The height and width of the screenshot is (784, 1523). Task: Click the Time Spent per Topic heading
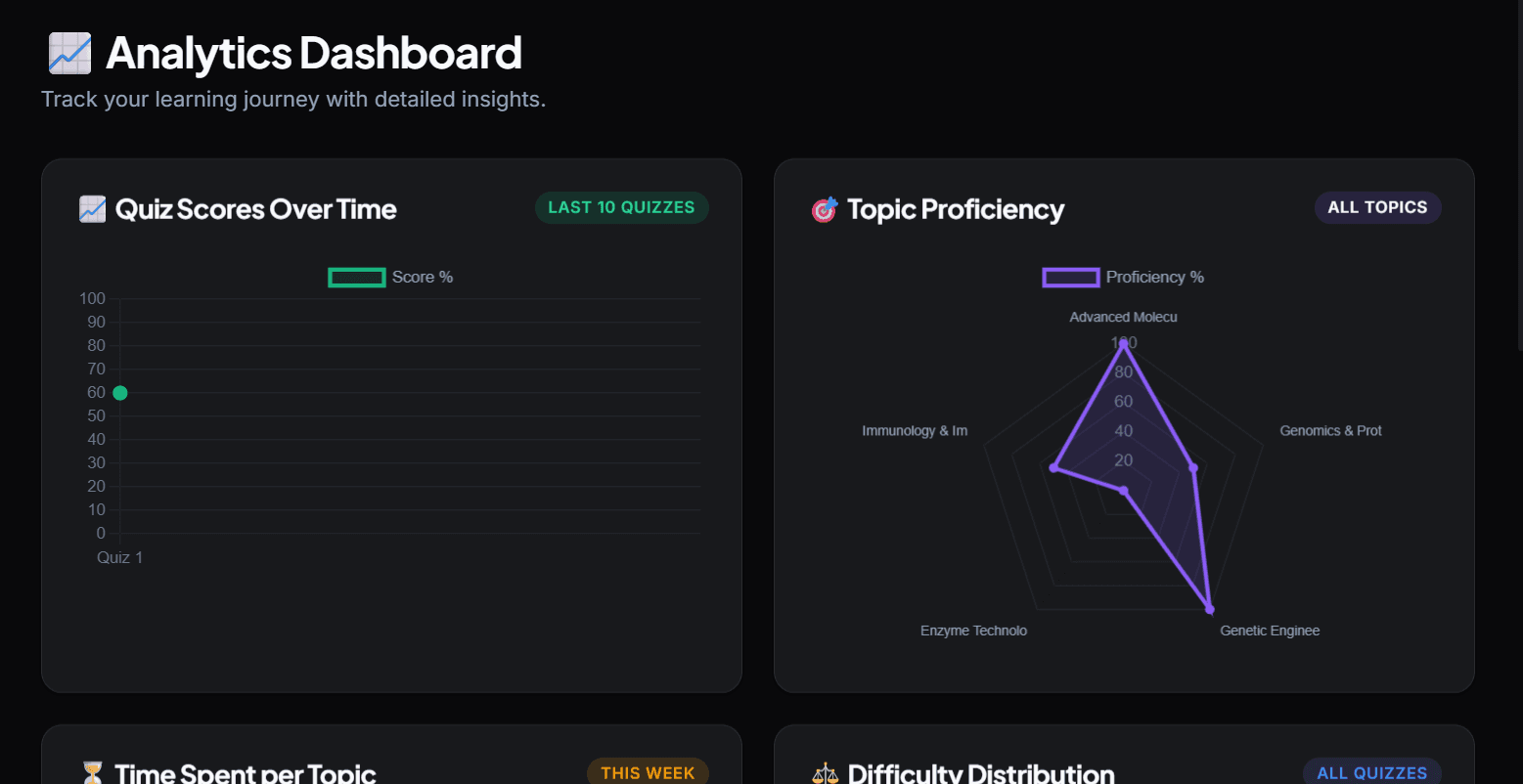pyautogui.click(x=245, y=773)
